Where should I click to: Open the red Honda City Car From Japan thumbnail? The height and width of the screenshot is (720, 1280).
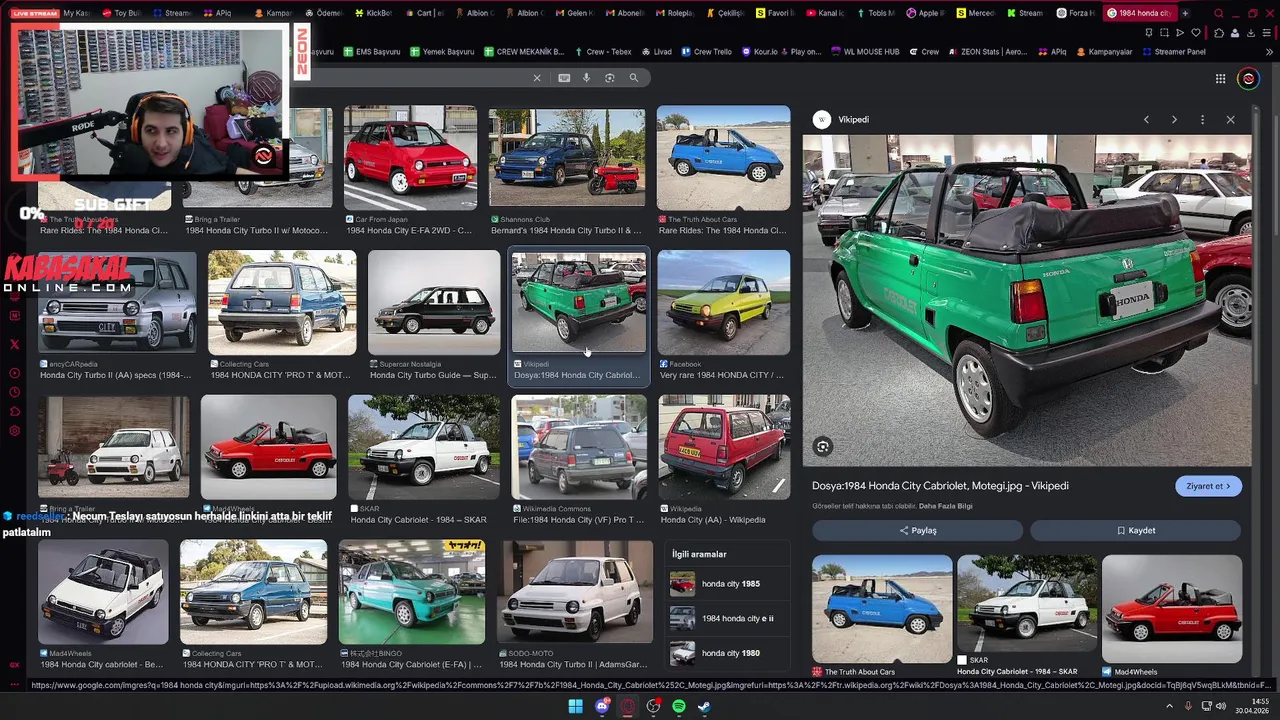point(410,157)
